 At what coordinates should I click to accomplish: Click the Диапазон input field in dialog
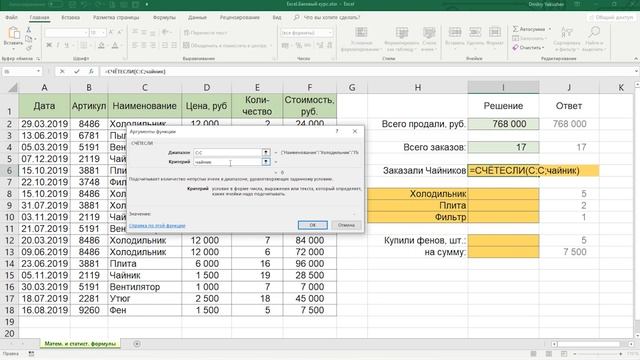pyautogui.click(x=227, y=153)
